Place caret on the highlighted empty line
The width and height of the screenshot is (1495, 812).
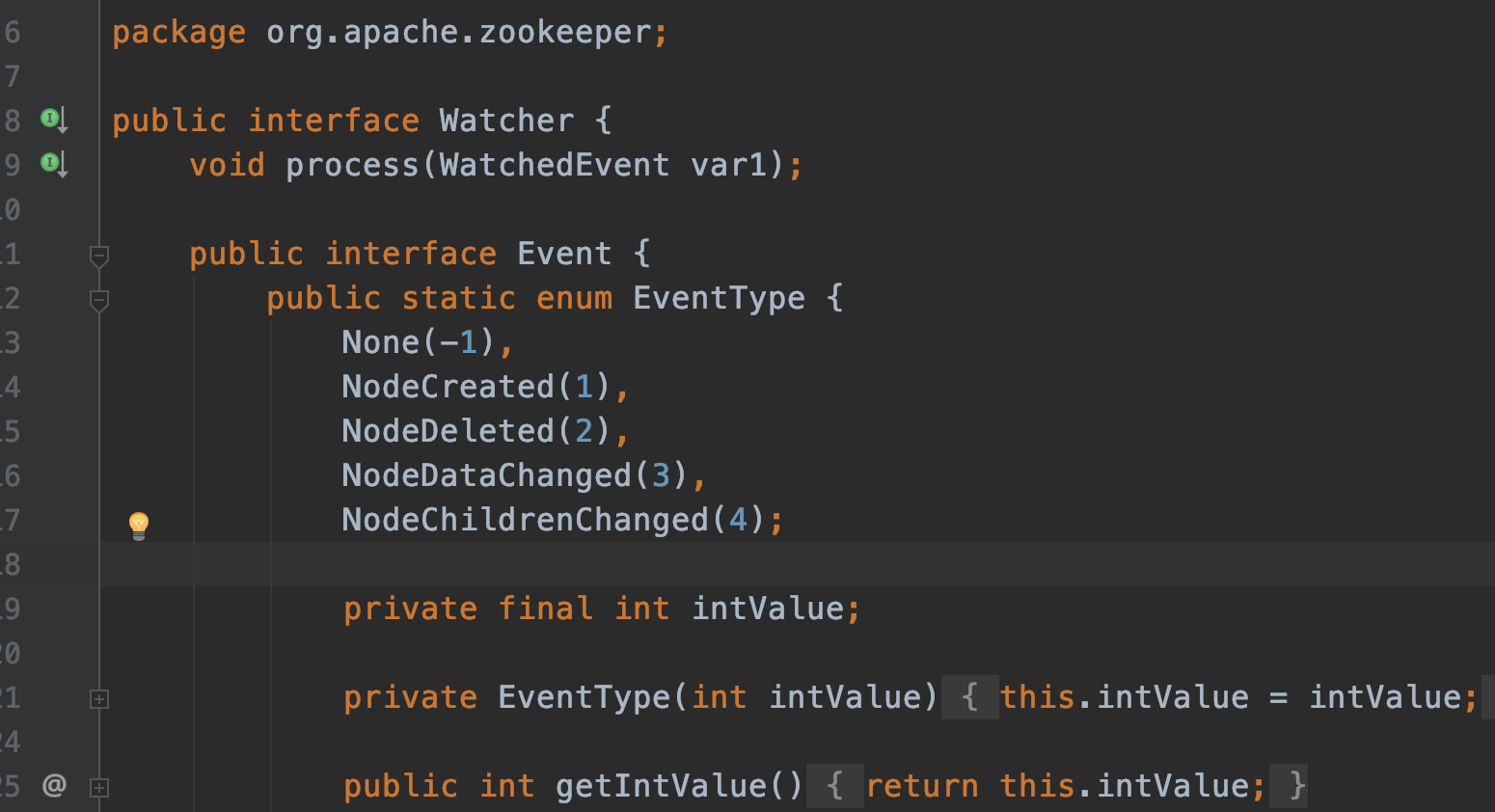click(797, 564)
